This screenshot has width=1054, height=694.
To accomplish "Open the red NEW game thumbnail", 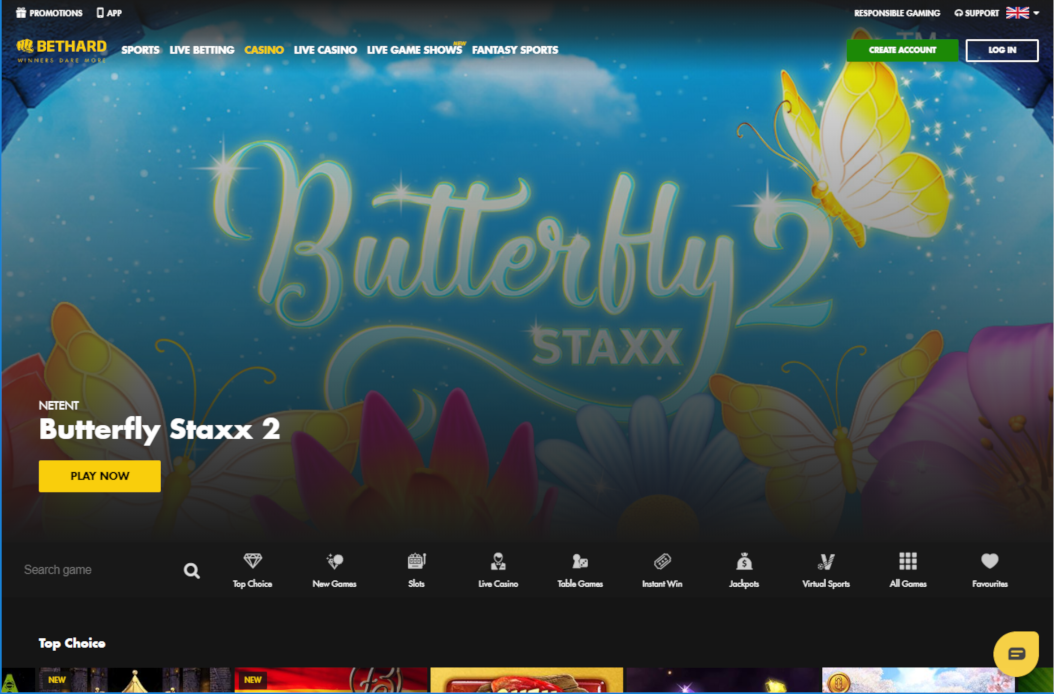I will tap(331, 680).
